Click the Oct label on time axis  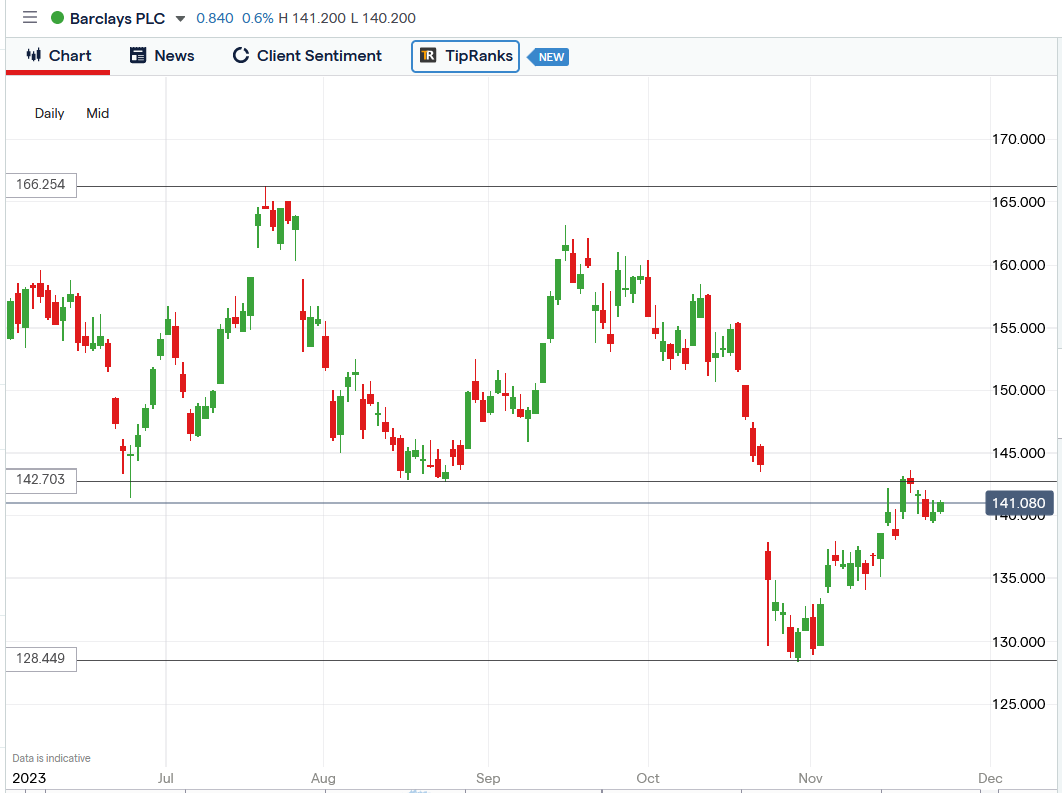[x=647, y=778]
